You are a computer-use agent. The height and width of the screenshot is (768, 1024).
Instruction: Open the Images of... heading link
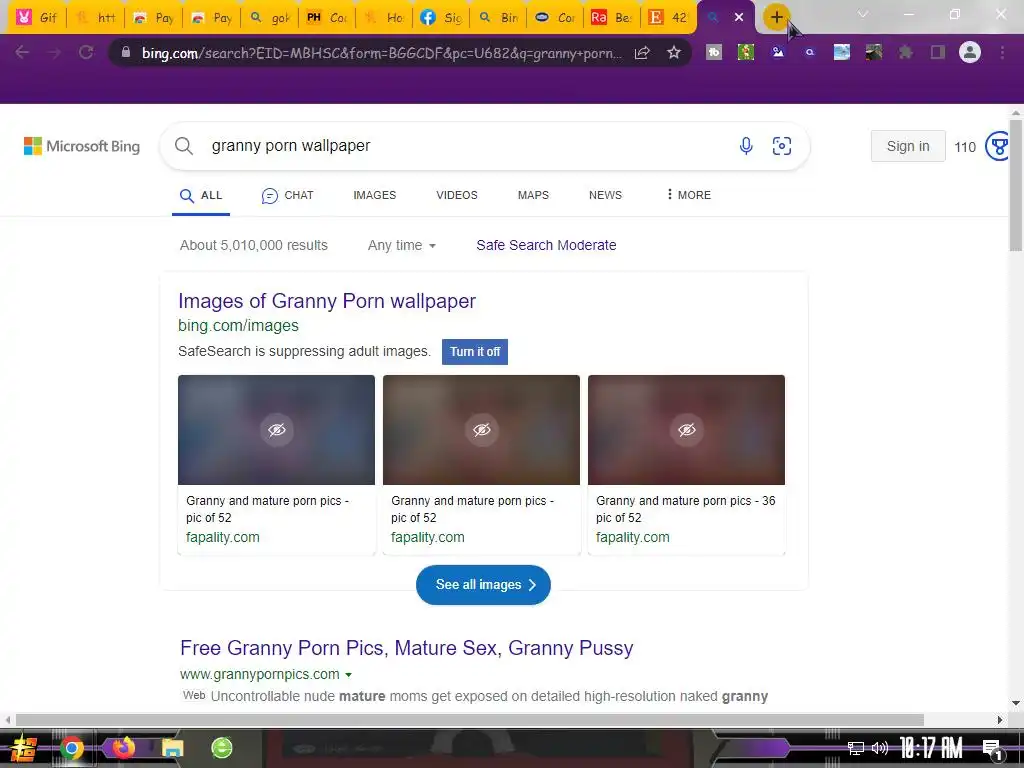[x=327, y=301]
